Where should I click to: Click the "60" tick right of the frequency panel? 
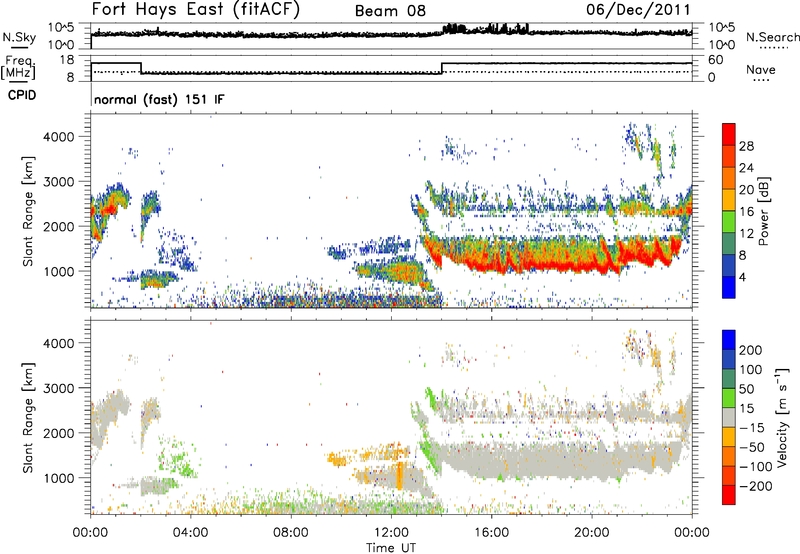(x=716, y=60)
